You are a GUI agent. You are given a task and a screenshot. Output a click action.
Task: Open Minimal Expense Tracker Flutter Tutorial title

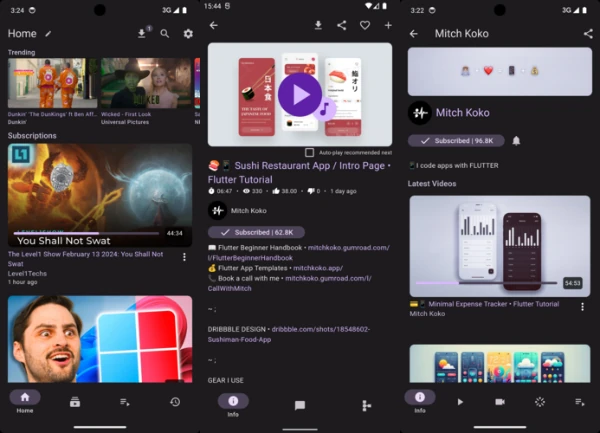click(x=484, y=304)
